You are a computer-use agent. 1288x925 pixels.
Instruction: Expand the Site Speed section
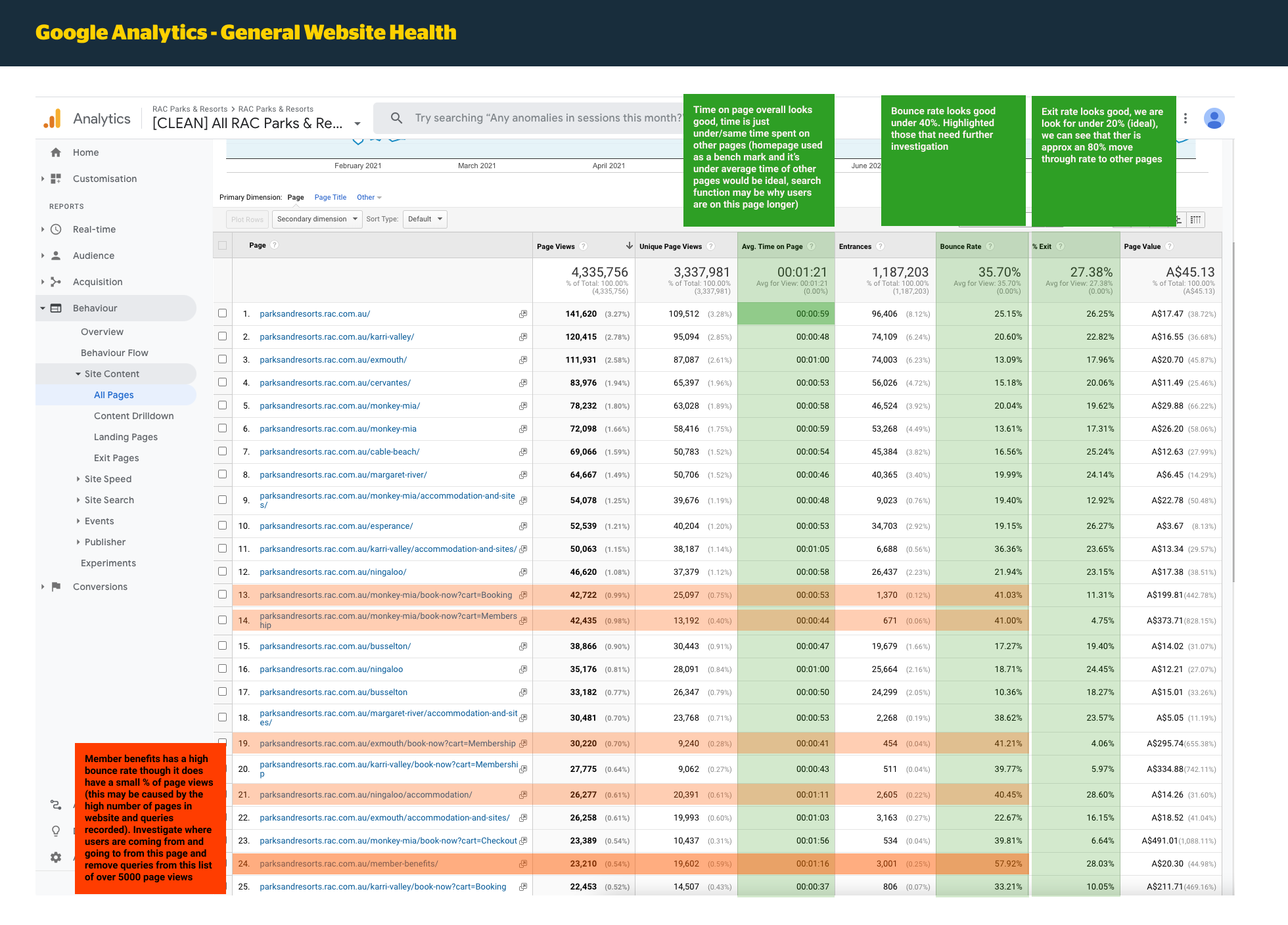[x=108, y=479]
